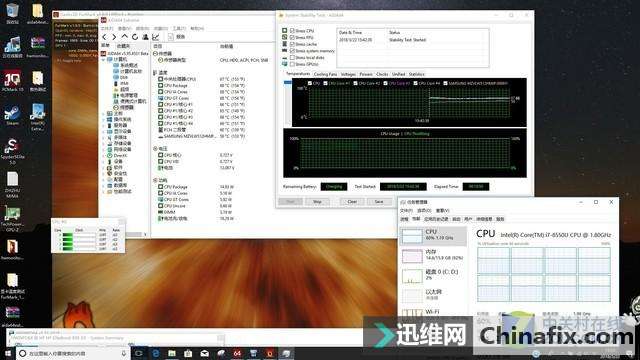The height and width of the screenshot is (360, 640).
Task: Click the graph chart icon in AIDA64 toolbar
Action: (156, 37)
